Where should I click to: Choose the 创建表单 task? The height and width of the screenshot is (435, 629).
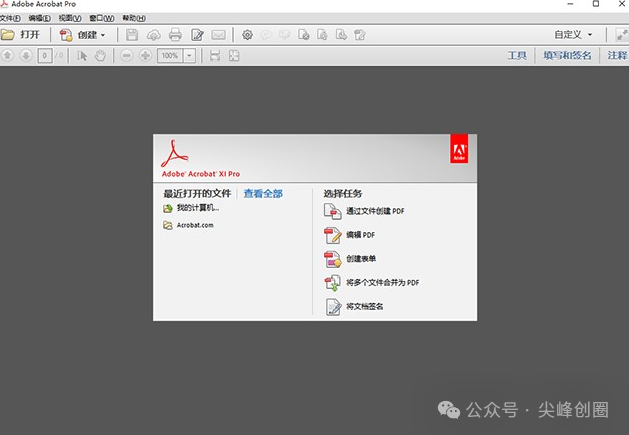tap(350, 259)
